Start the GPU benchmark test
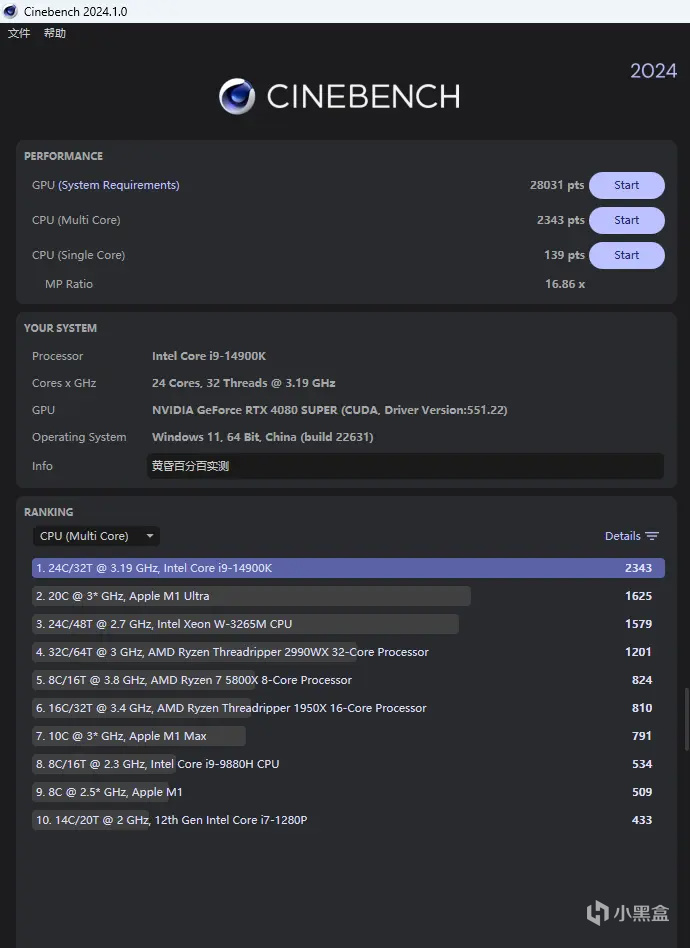The height and width of the screenshot is (948, 690). (x=627, y=185)
